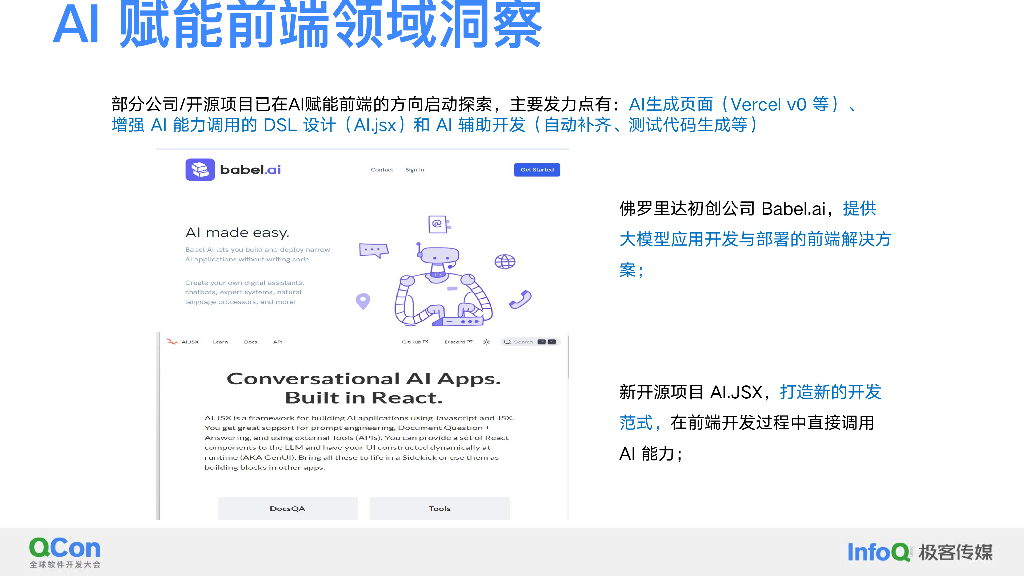Click the blue Get Started button
The image size is (1024, 576).
[537, 170]
